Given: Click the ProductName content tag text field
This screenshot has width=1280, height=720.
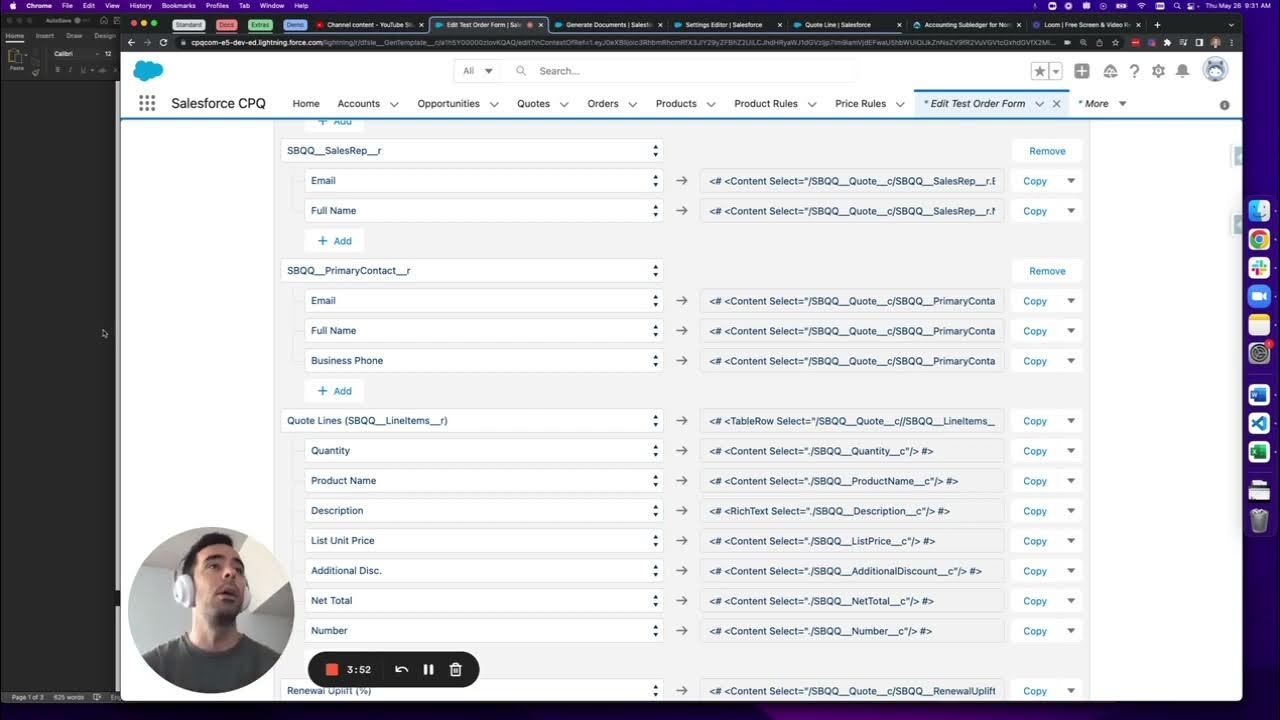Looking at the screenshot, I should 852,481.
